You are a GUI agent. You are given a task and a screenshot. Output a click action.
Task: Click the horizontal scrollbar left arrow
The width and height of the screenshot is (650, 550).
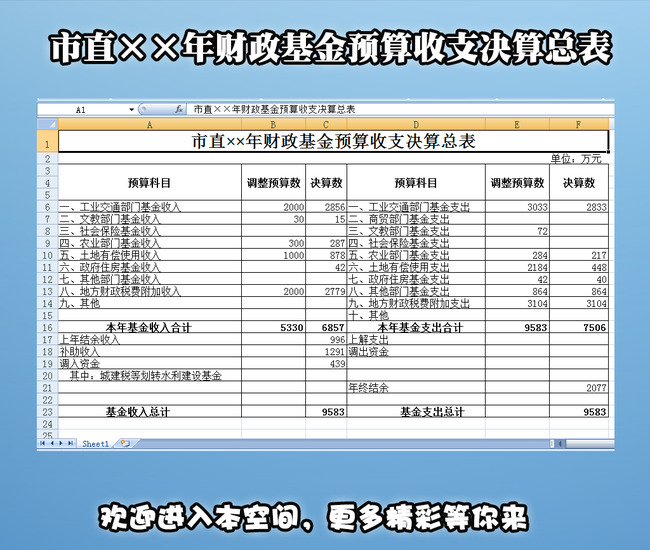tap(560, 444)
